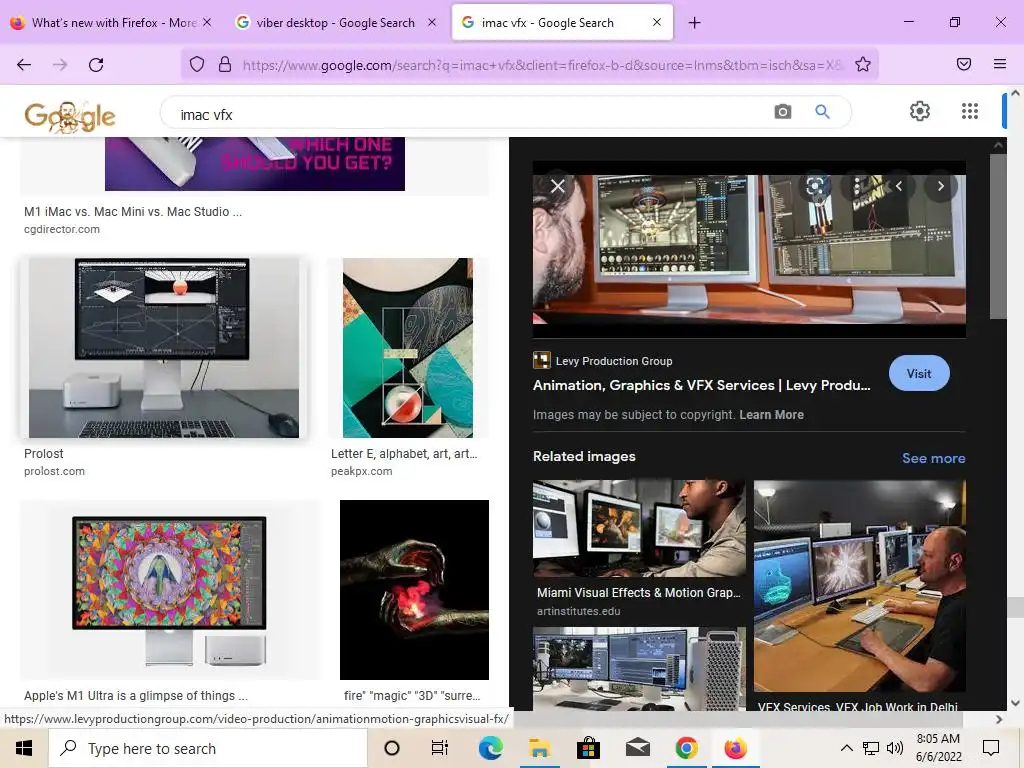Screen dimensions: 1024x768
Task: Click the artinstitutes.edu source text
Action: (x=579, y=611)
